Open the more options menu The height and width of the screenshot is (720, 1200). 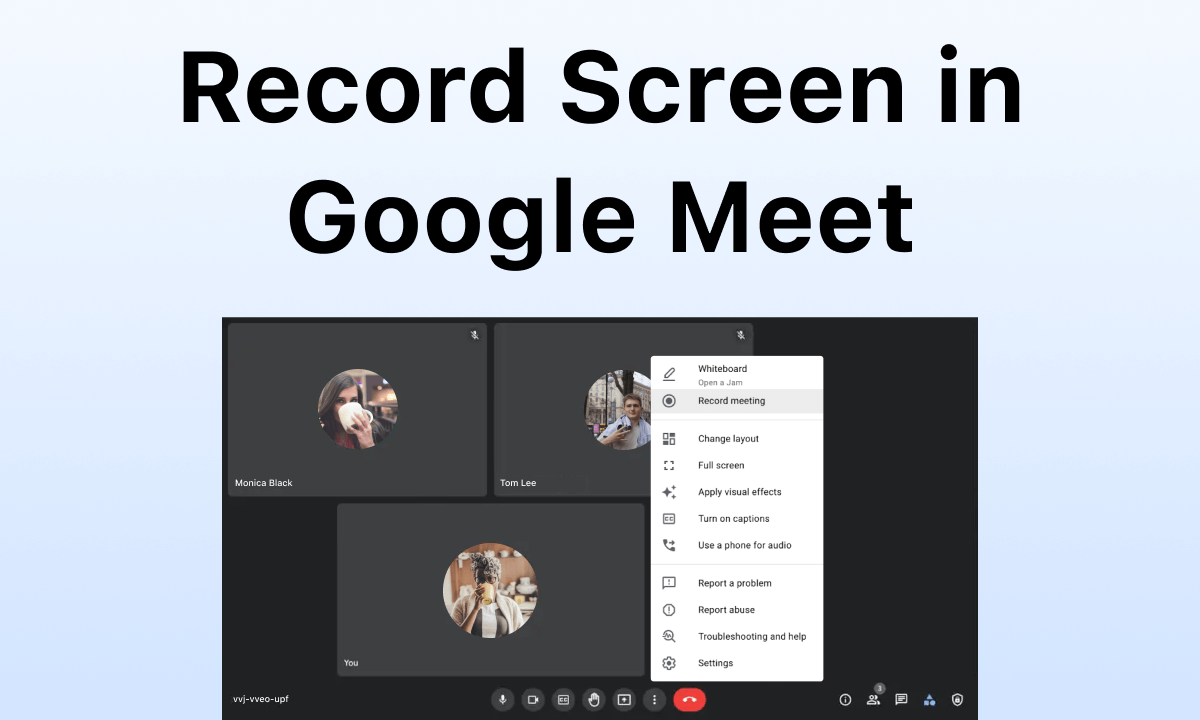pyautogui.click(x=655, y=699)
